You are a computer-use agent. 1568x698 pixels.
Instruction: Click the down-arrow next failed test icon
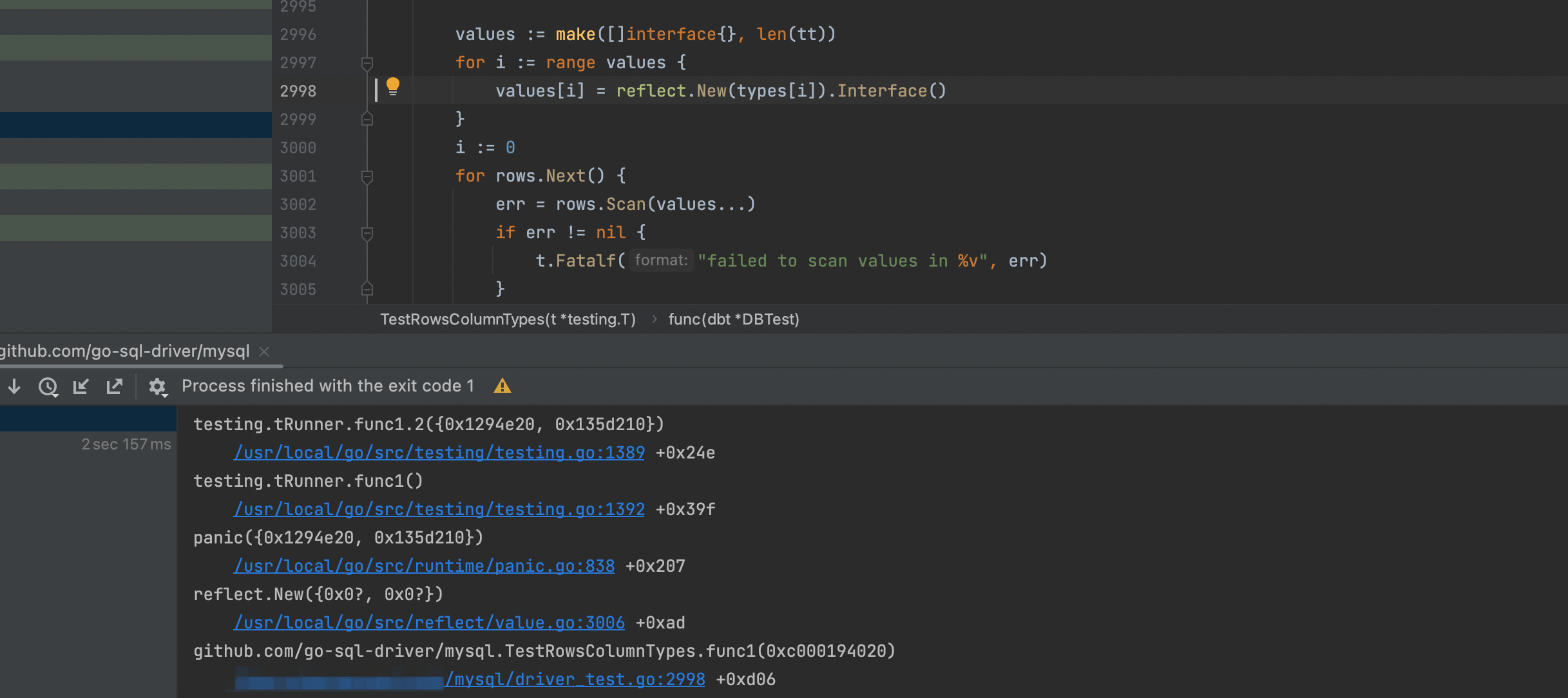[x=14, y=386]
